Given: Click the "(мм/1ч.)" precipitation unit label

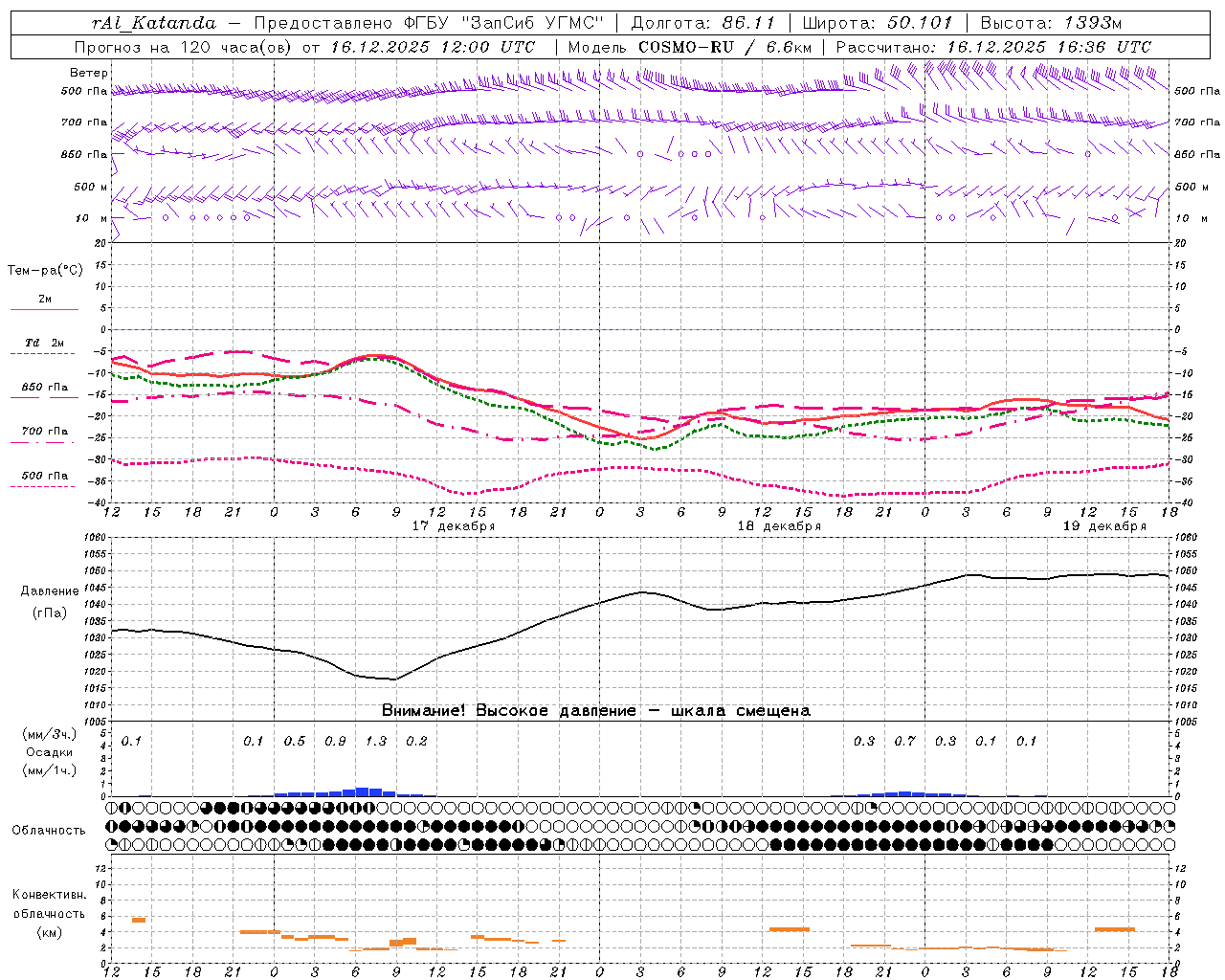Looking at the screenshot, I should 49,770.
